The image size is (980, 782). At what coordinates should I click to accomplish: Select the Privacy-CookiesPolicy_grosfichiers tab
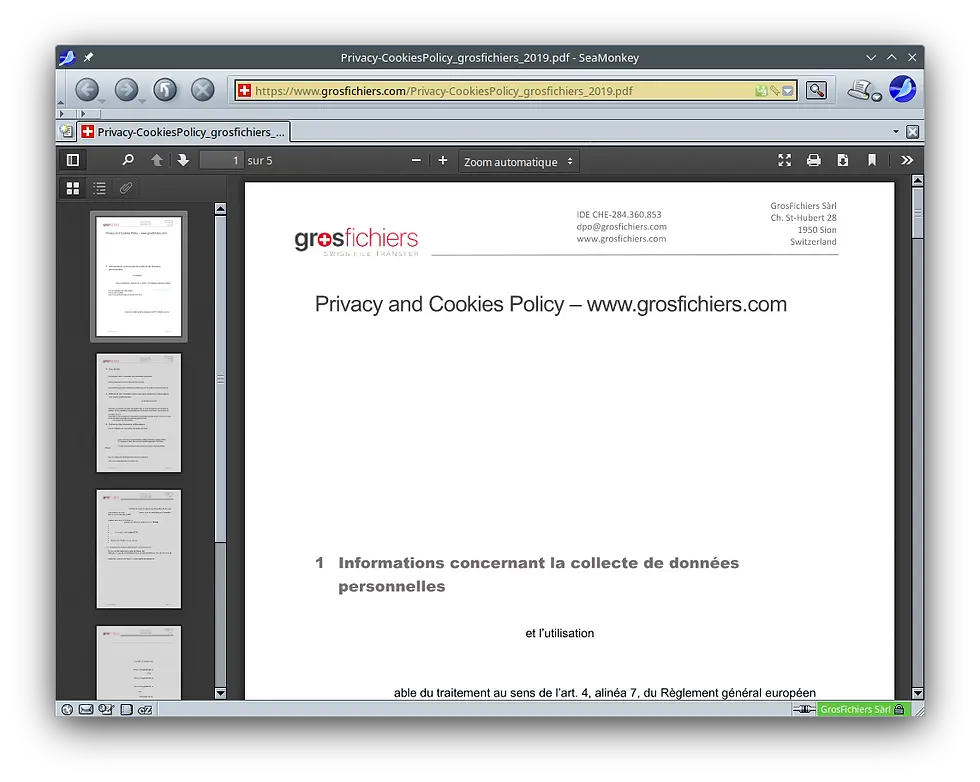coord(184,132)
